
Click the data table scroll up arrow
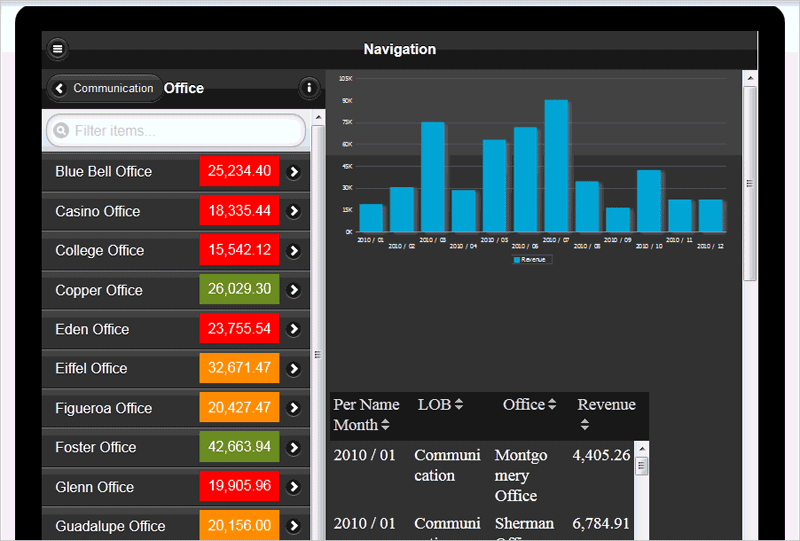(642, 449)
